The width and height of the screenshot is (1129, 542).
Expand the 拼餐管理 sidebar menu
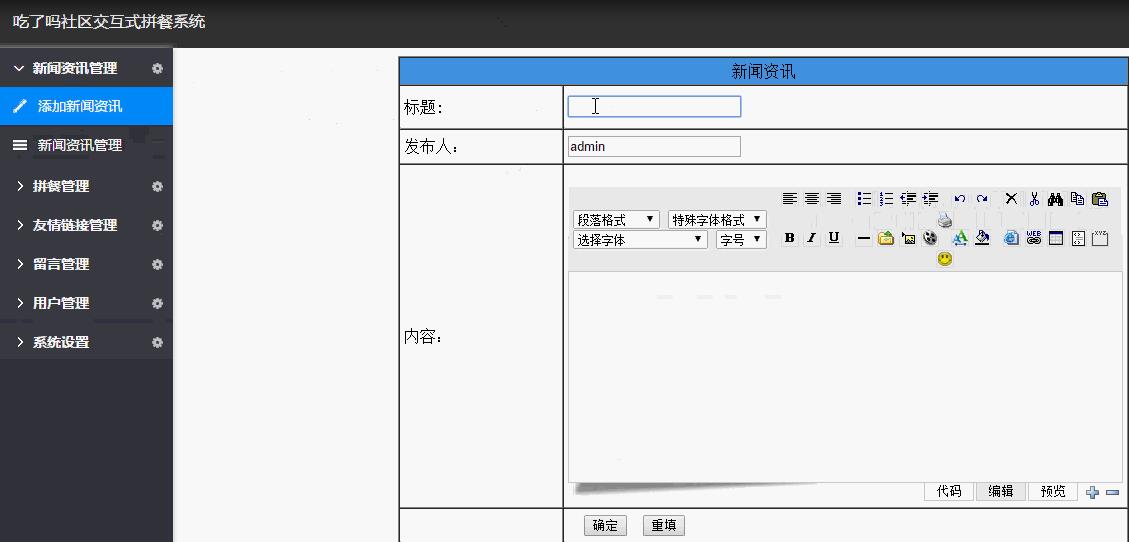pos(61,186)
